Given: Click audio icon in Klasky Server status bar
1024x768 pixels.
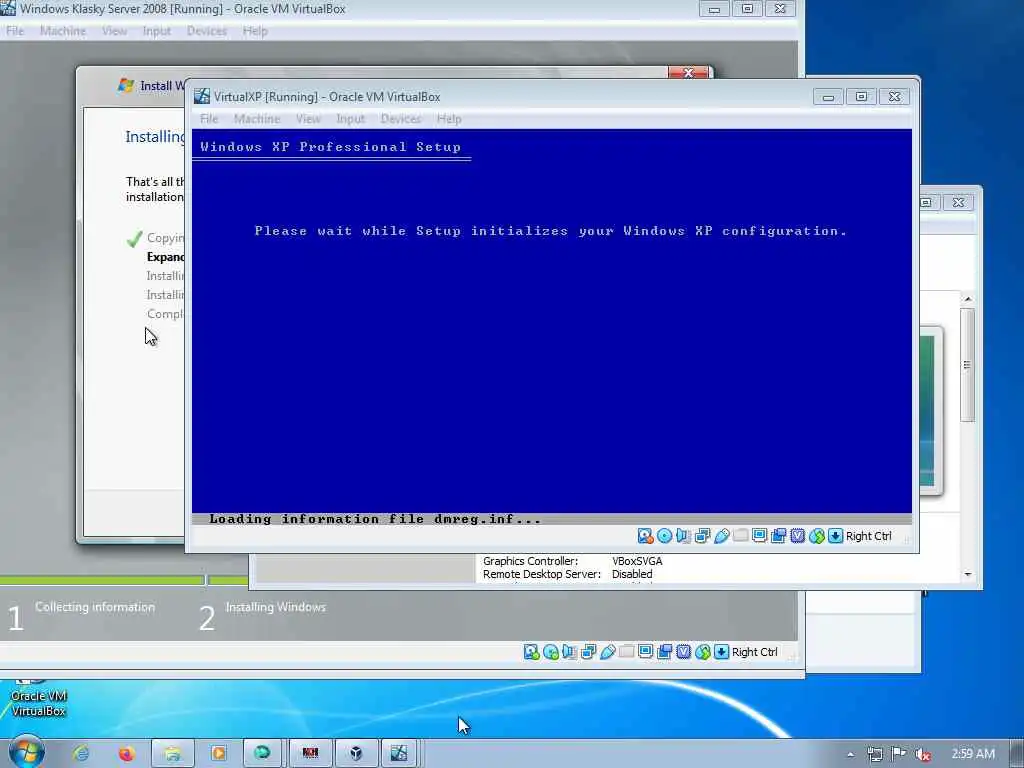Looking at the screenshot, I should point(569,652).
